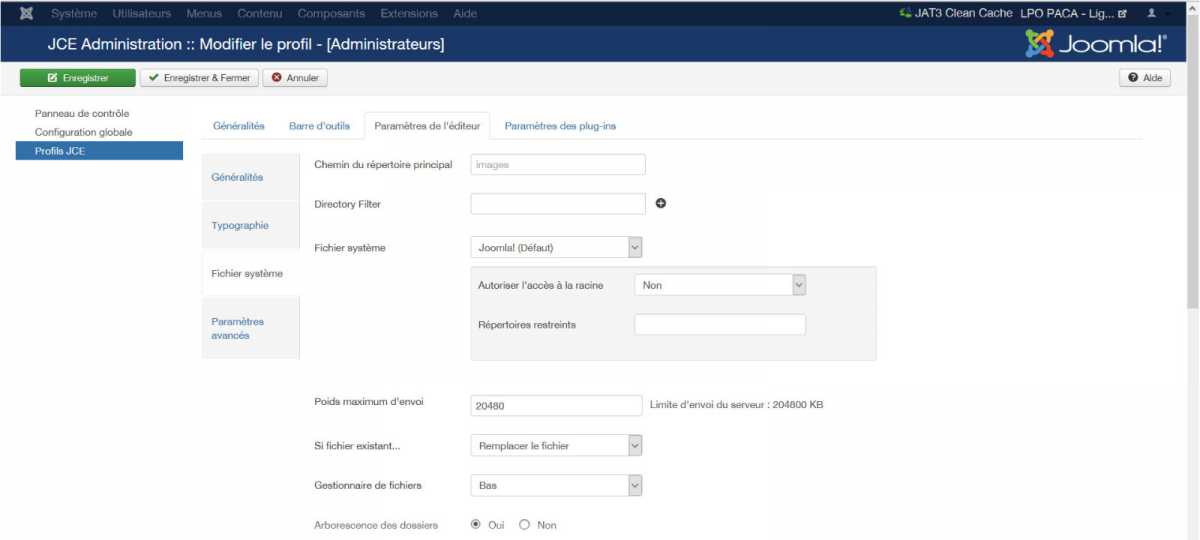Image resolution: width=1200 pixels, height=540 pixels.
Task: Expand the Fichier système dropdown
Action: pyautogui.click(x=556, y=247)
